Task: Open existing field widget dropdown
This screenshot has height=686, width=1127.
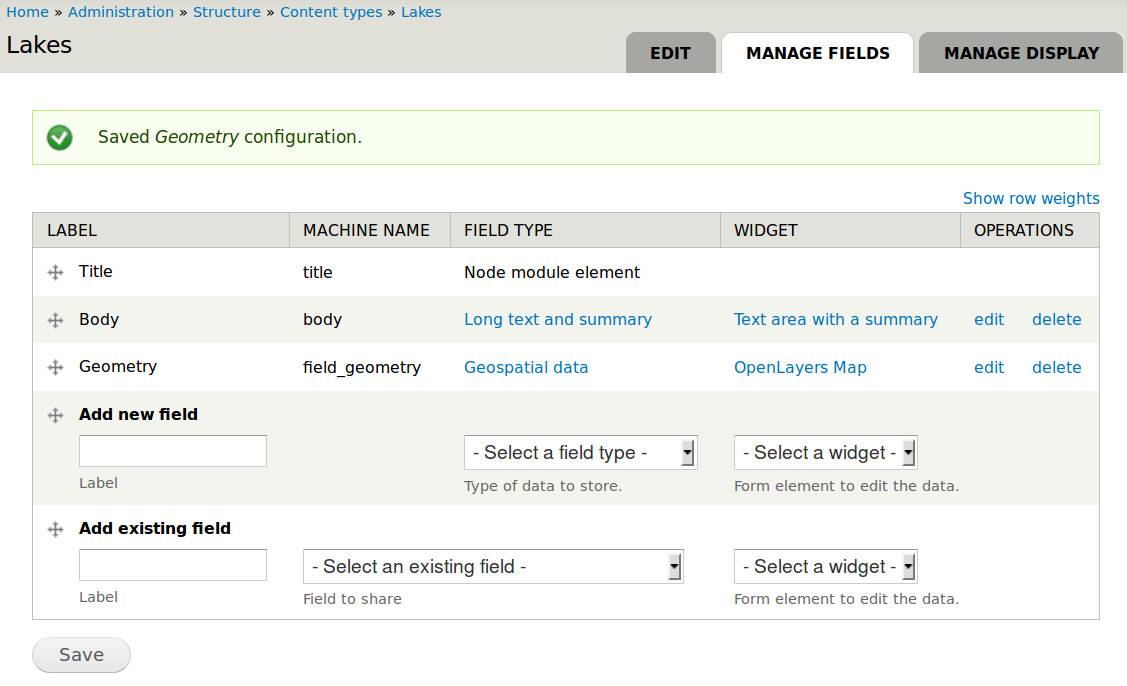Action: click(825, 567)
